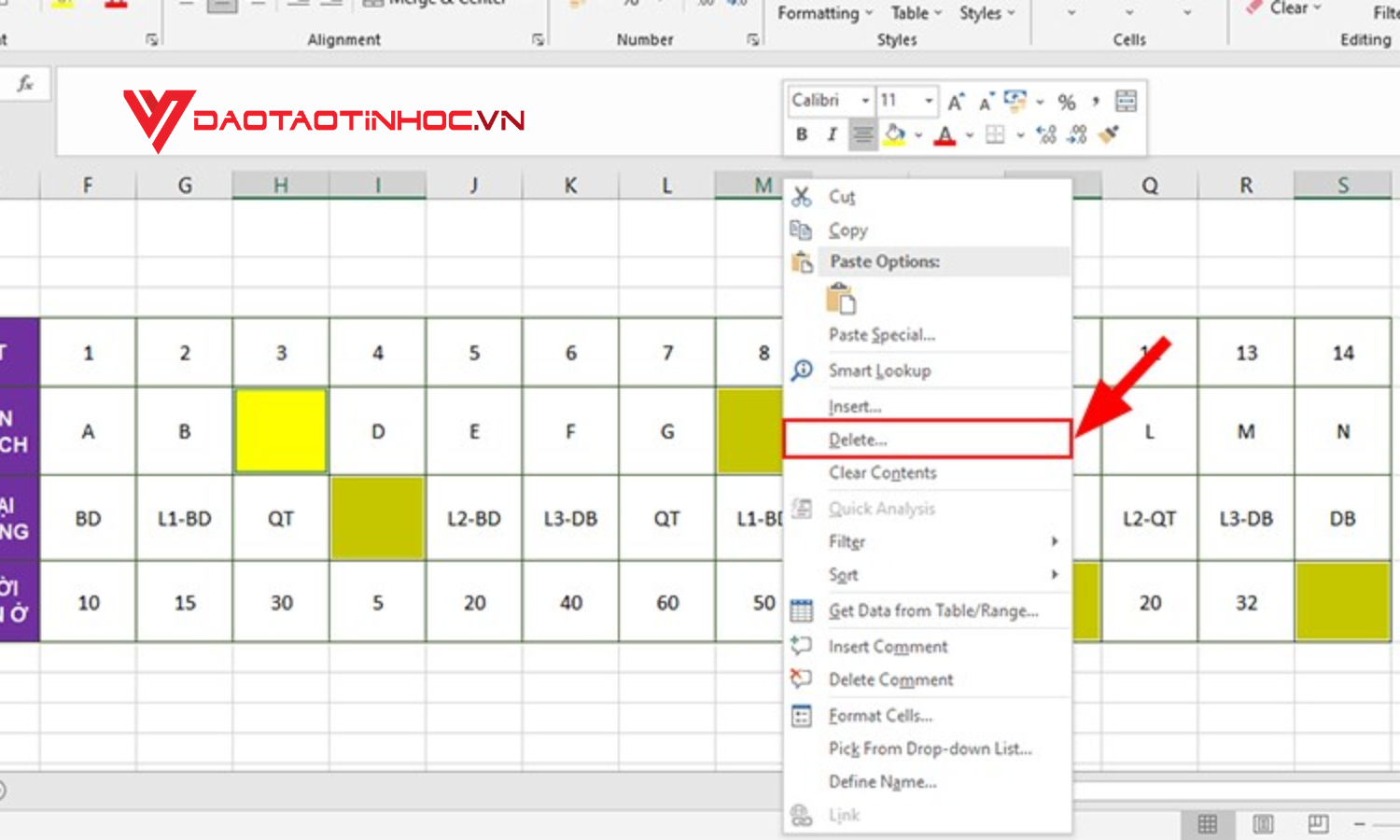Image resolution: width=1400 pixels, height=840 pixels.
Task: Click Paste Special in the context menu
Action: tap(882, 334)
